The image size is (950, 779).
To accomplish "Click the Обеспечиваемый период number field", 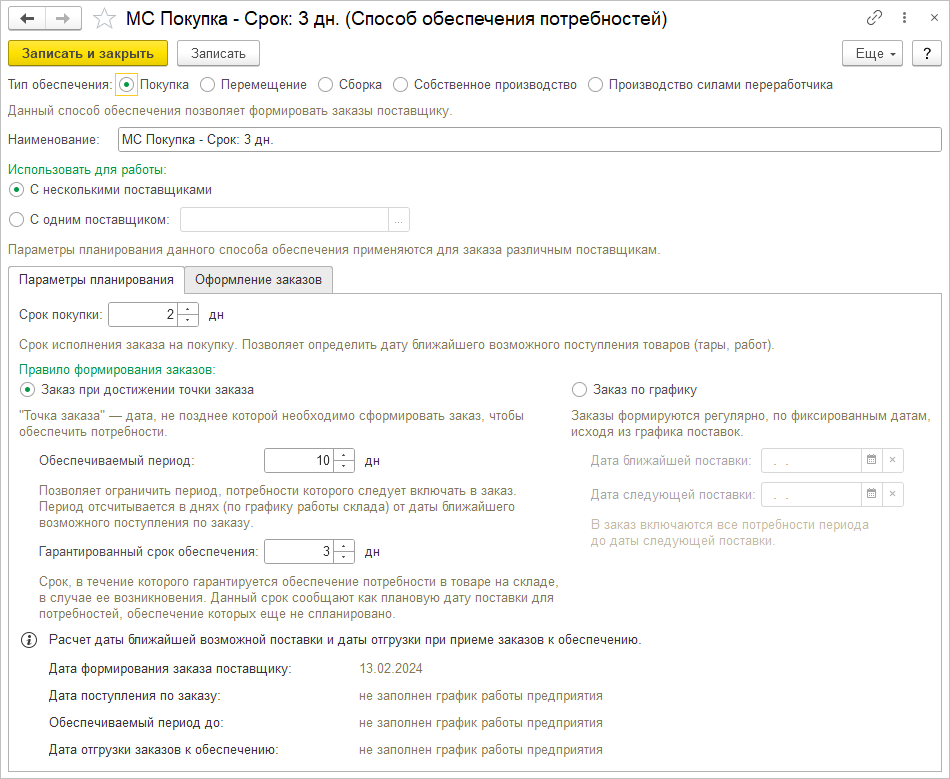I will [299, 460].
